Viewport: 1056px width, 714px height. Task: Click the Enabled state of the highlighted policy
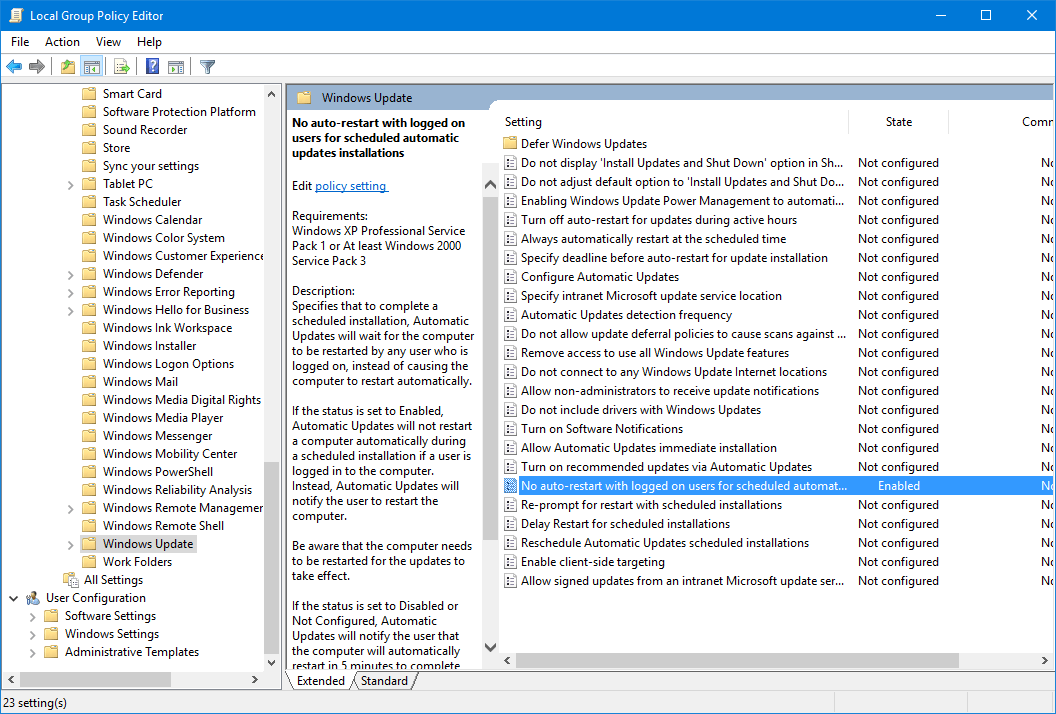[x=898, y=486]
